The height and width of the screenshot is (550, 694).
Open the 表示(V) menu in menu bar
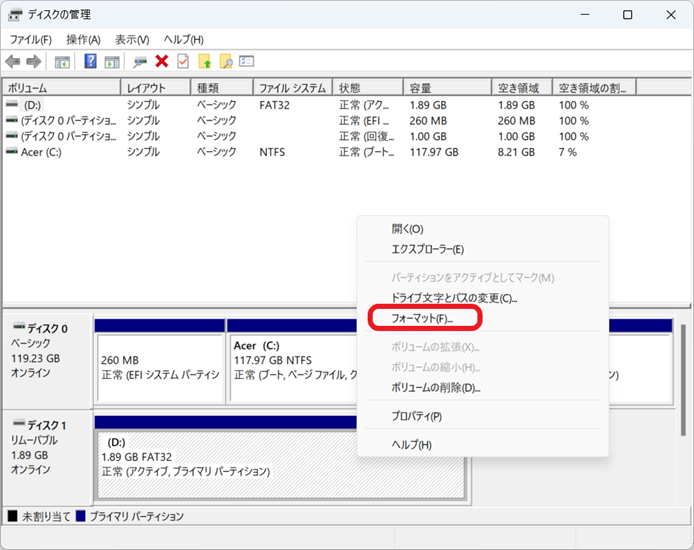click(x=132, y=39)
